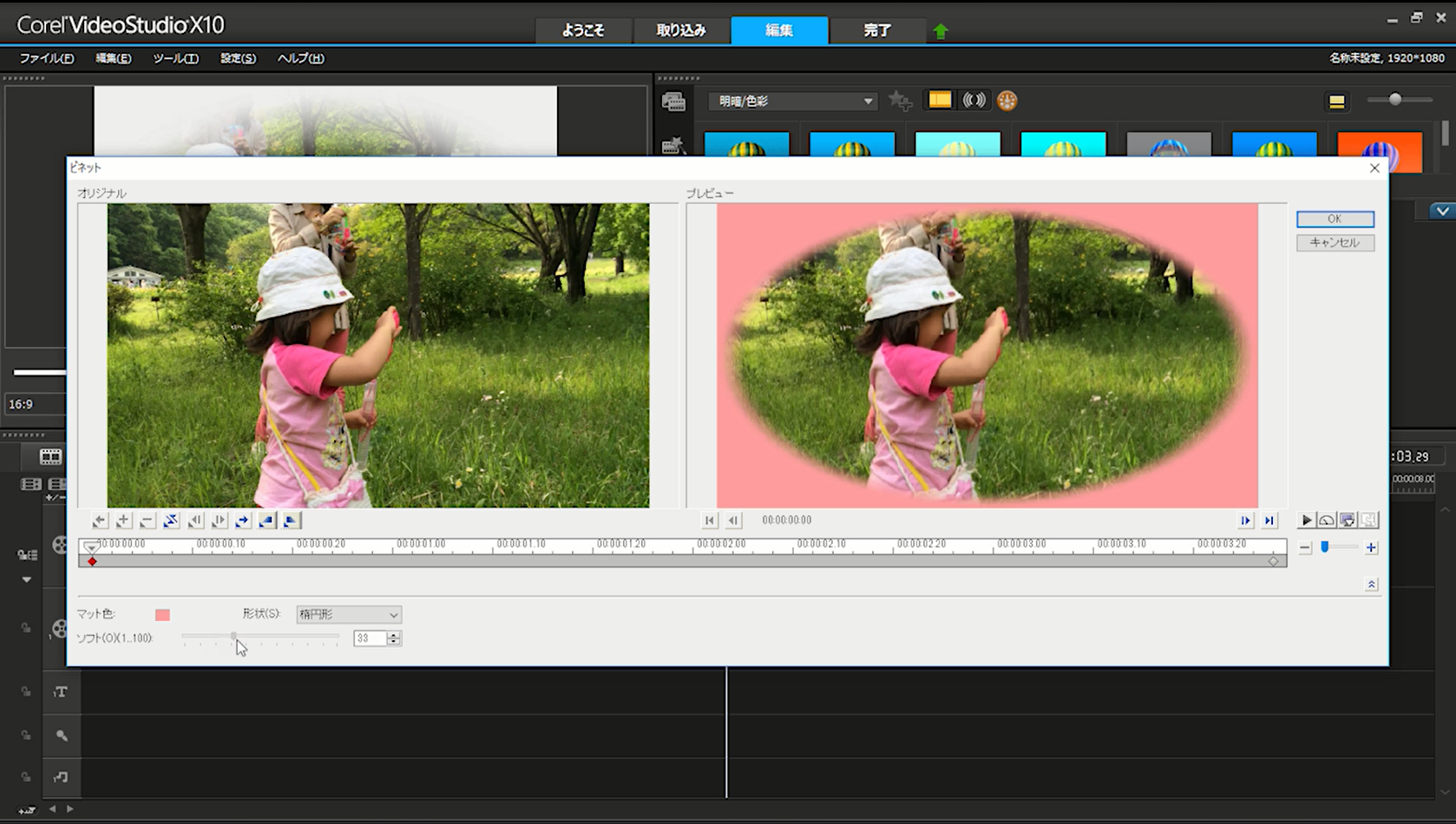Collapse the options with the double-chevron button
The image size is (1456, 824).
[x=1371, y=585]
